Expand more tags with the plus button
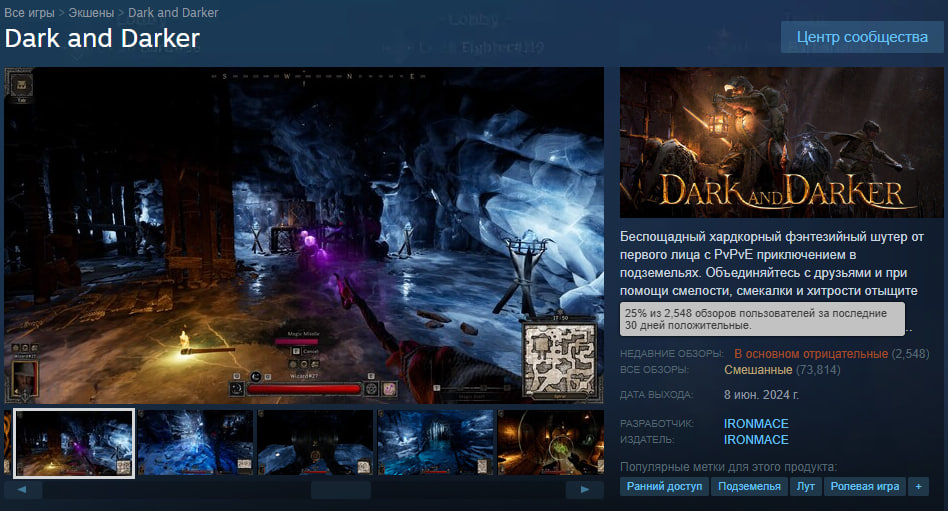This screenshot has width=948, height=511. (x=918, y=486)
